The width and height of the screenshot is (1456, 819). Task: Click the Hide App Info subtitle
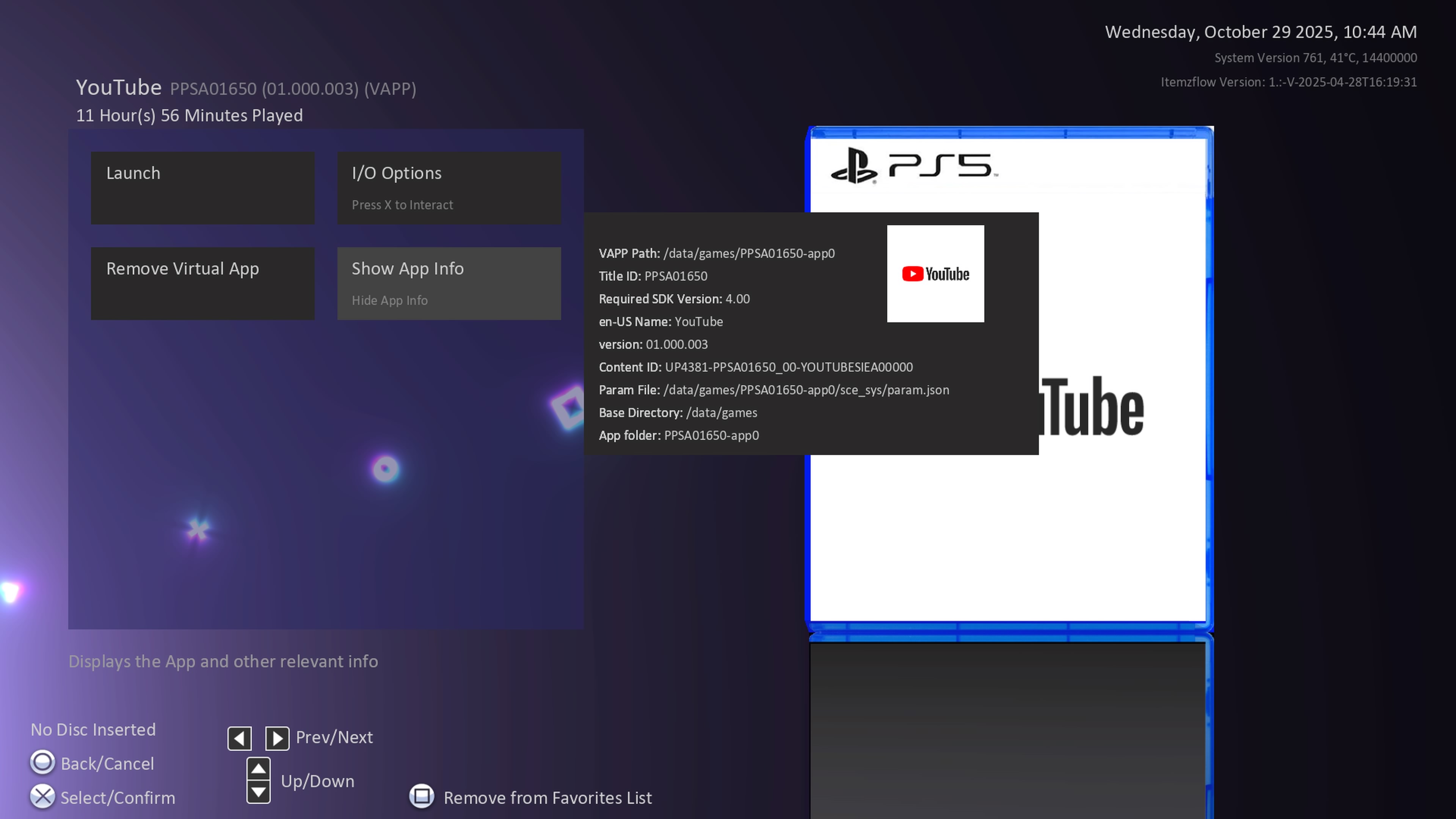(389, 300)
